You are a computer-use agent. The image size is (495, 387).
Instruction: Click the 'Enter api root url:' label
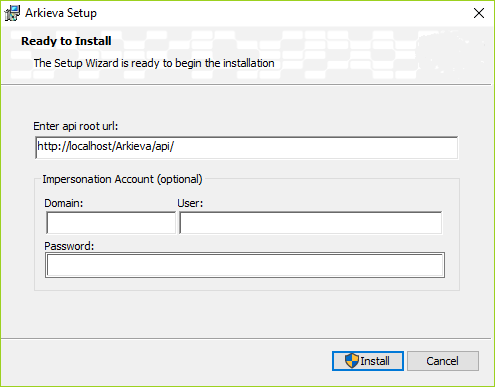(x=76, y=126)
